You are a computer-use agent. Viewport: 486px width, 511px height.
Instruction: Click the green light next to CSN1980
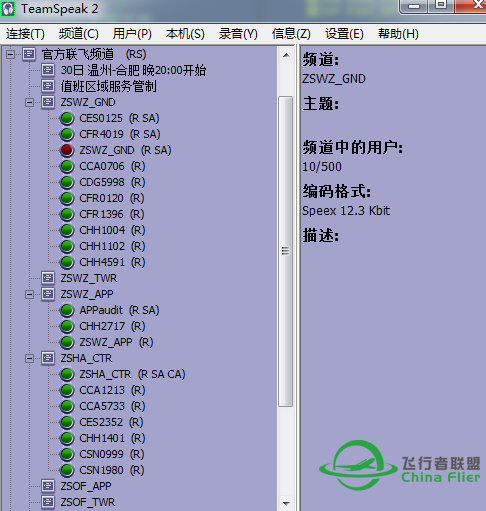point(67,470)
